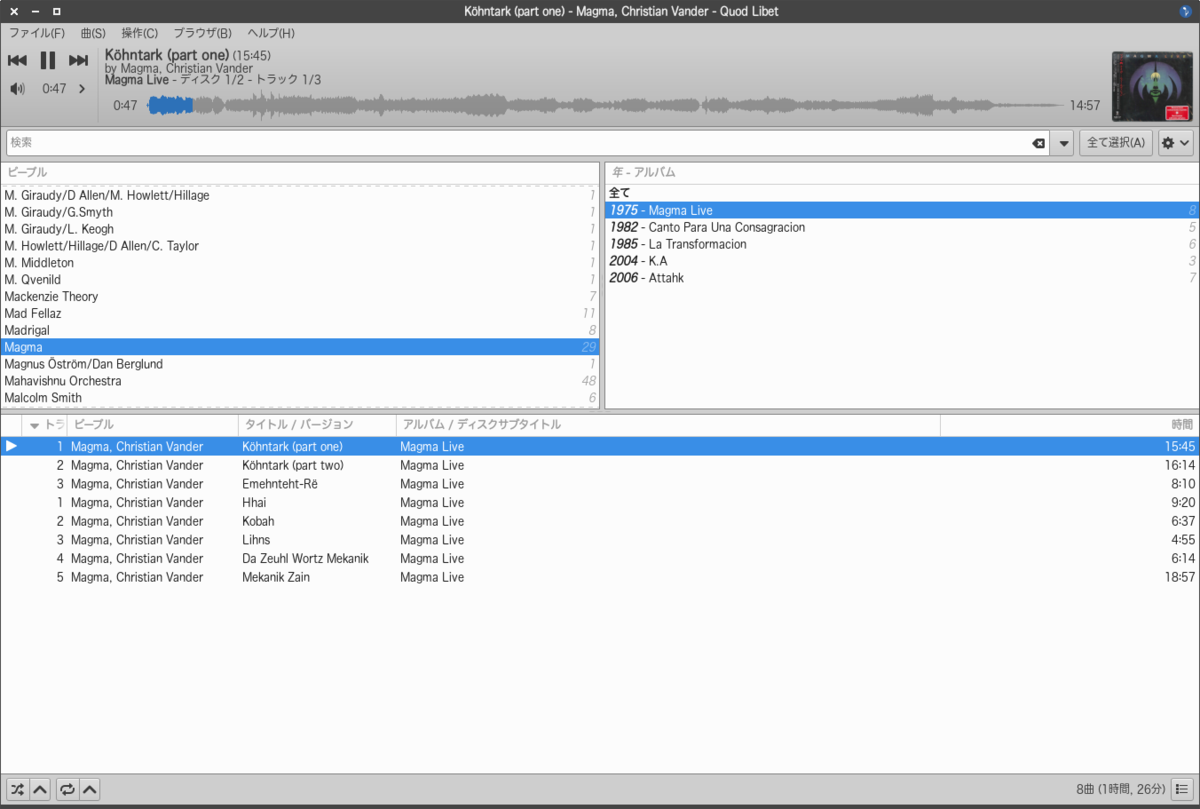
Task: Sort by アルバム / ディスクサブタイトル column header
Action: [x=668, y=425]
